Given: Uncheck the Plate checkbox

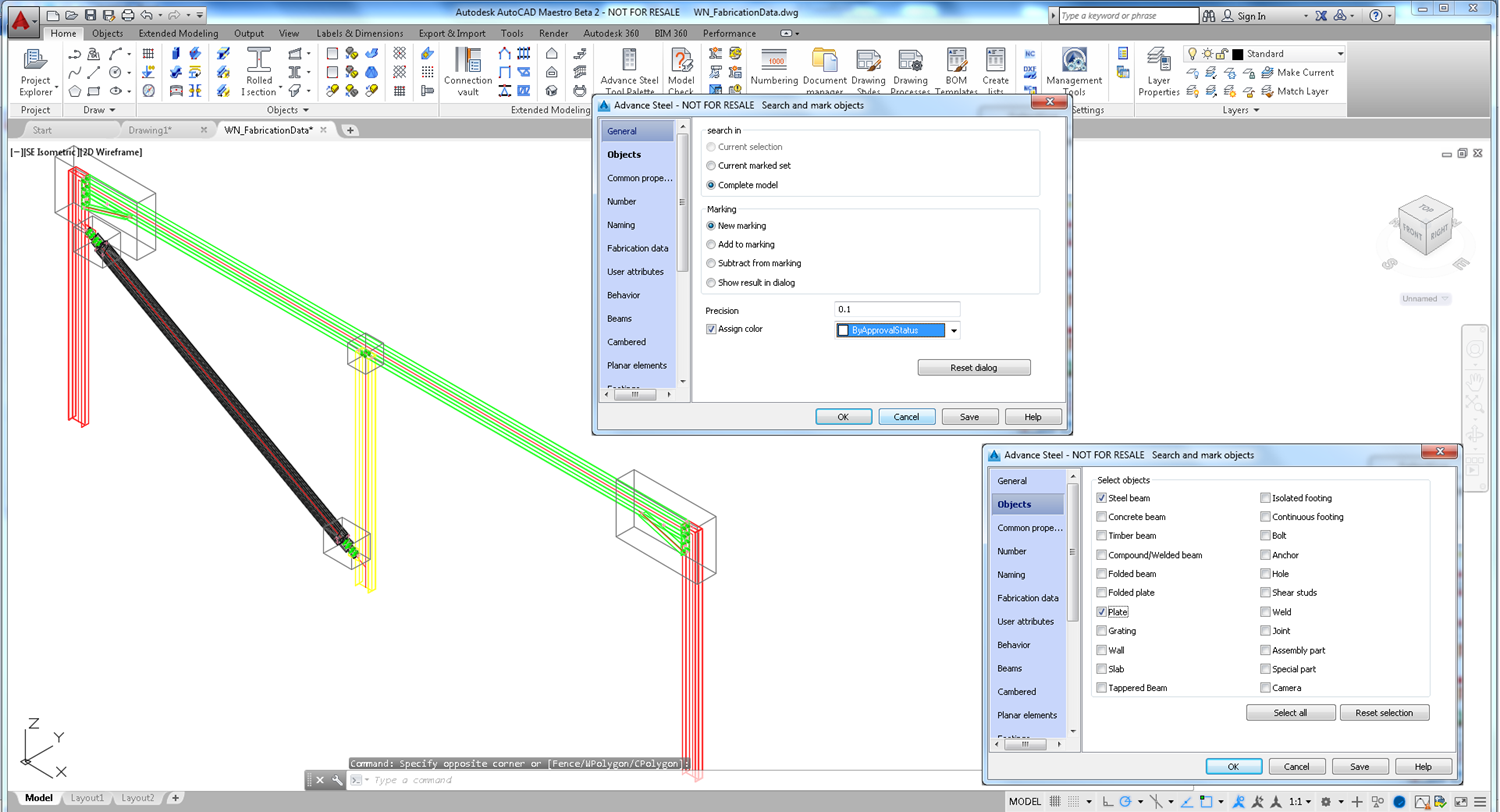Looking at the screenshot, I should 1102,612.
